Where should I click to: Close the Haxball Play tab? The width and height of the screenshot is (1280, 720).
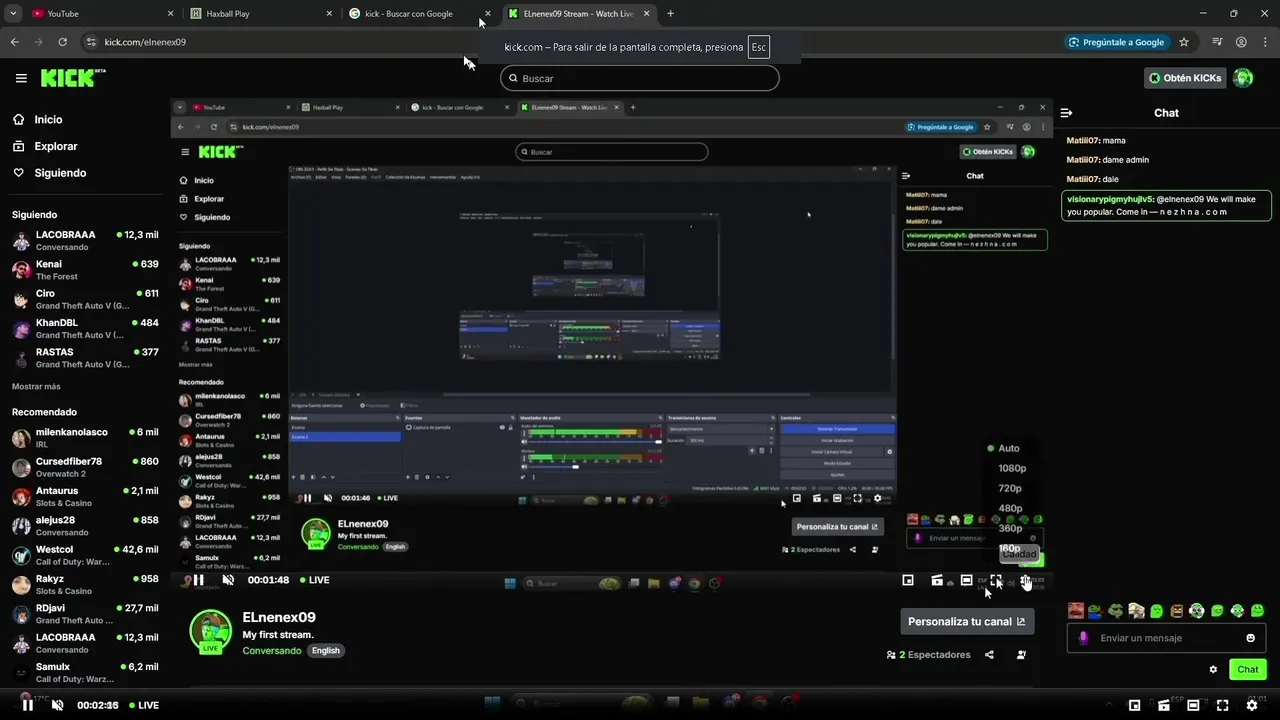click(x=329, y=14)
